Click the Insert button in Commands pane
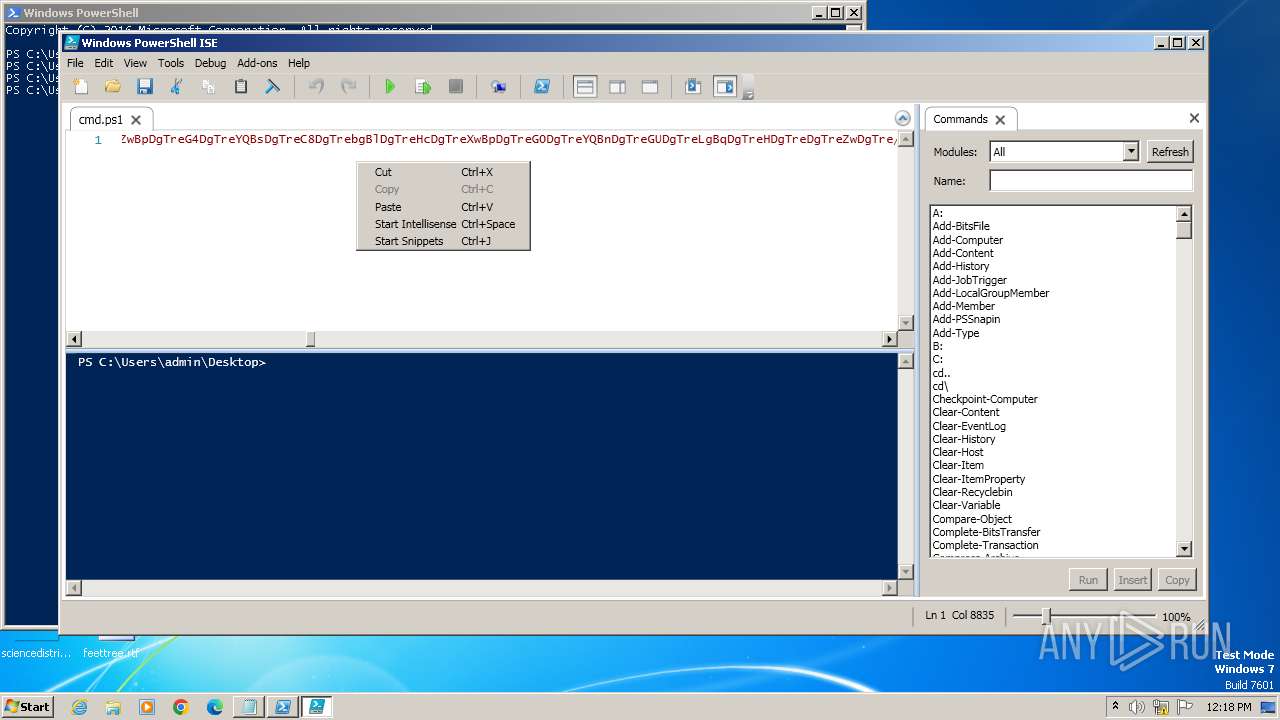 1133,580
